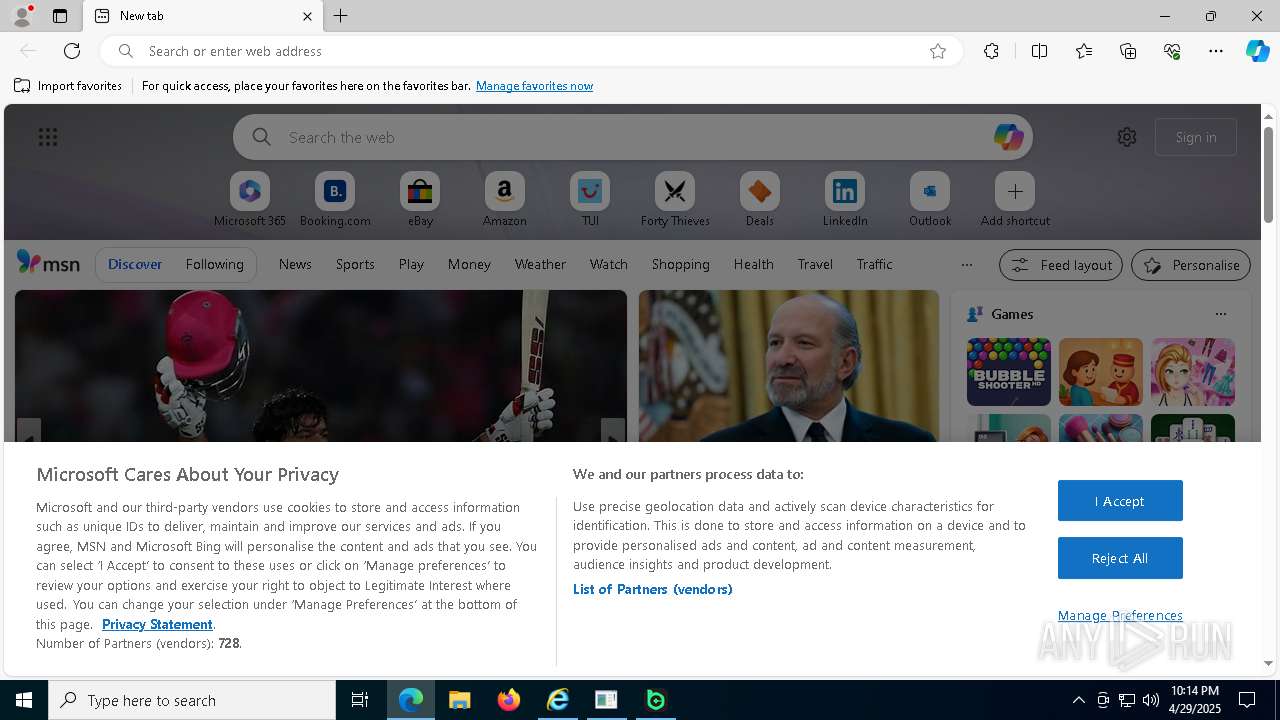Open the Sports section
The image size is (1280, 720).
click(x=355, y=264)
